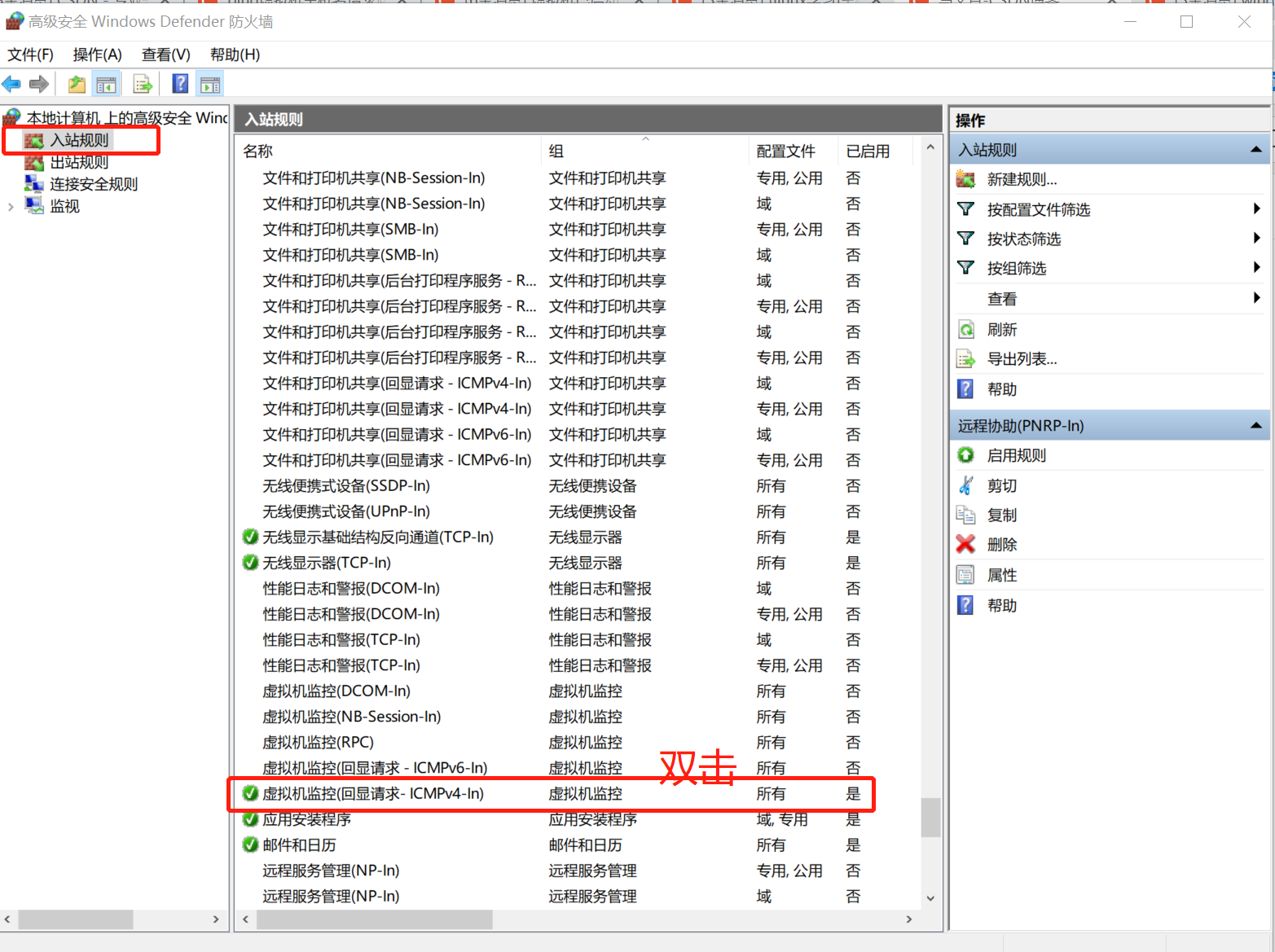Collapse the 远程协助(PNRP-In) actions section

point(1255,425)
